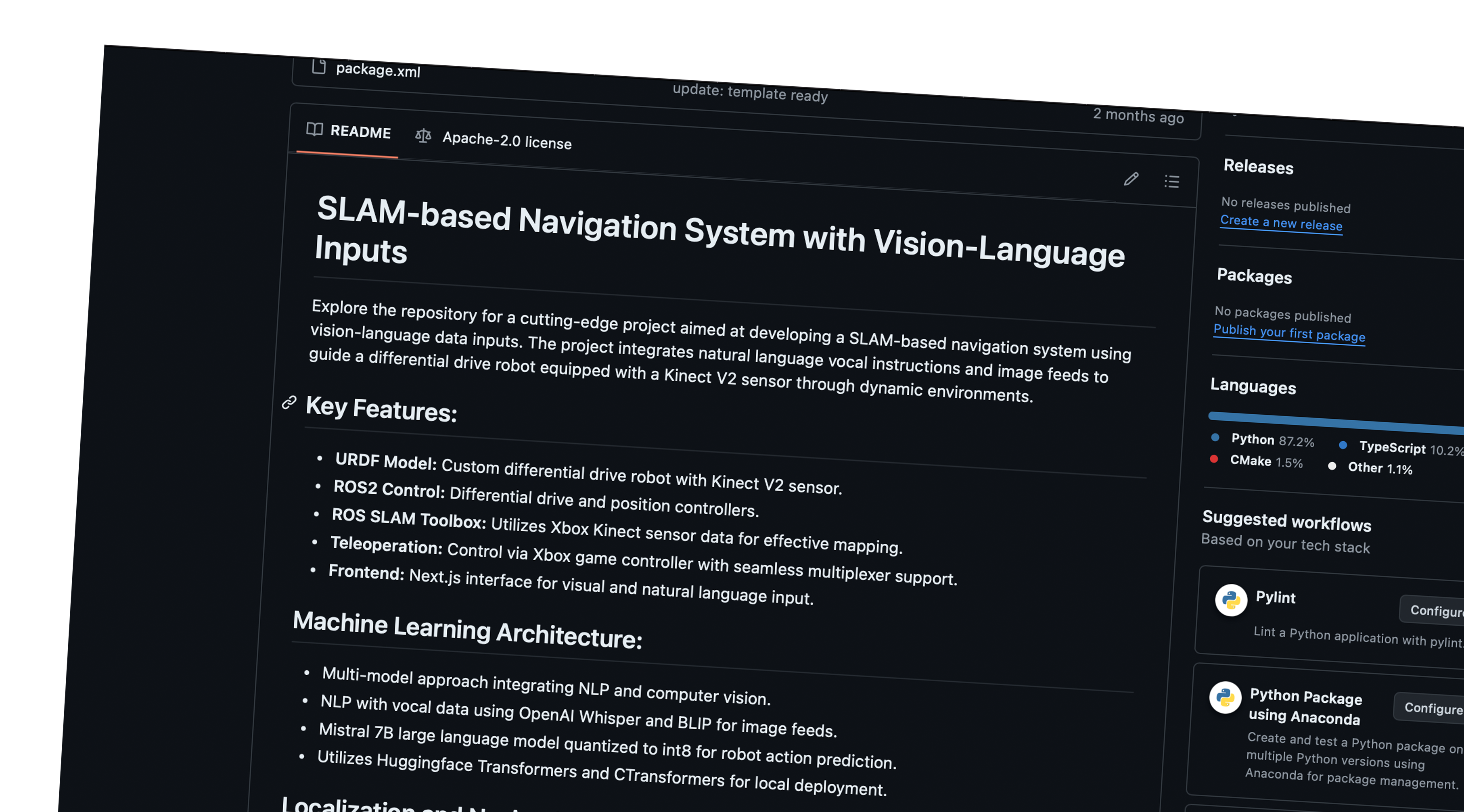Switch to the README tab
The width and height of the screenshot is (1464, 812).
tap(348, 131)
